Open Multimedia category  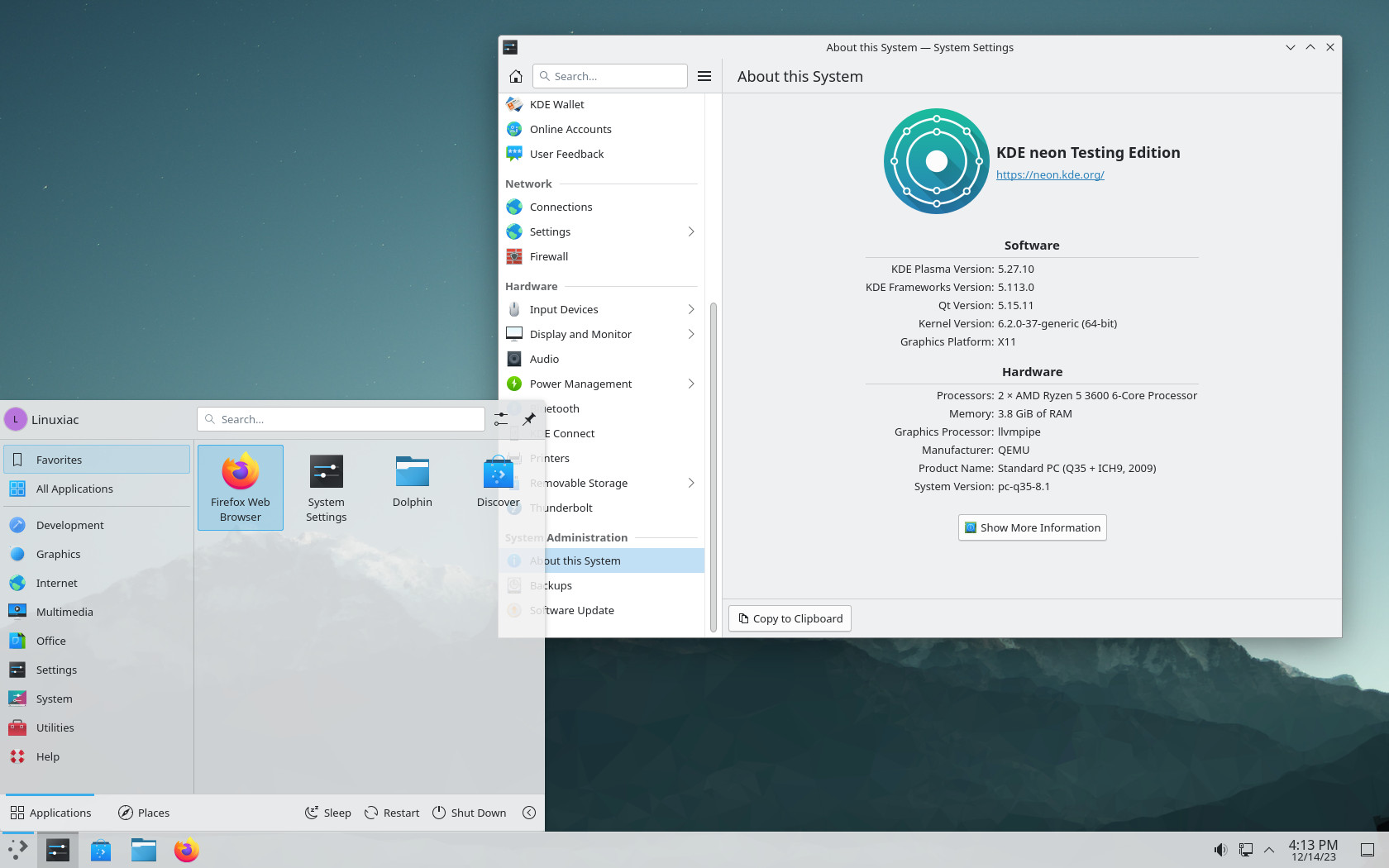pos(97,612)
